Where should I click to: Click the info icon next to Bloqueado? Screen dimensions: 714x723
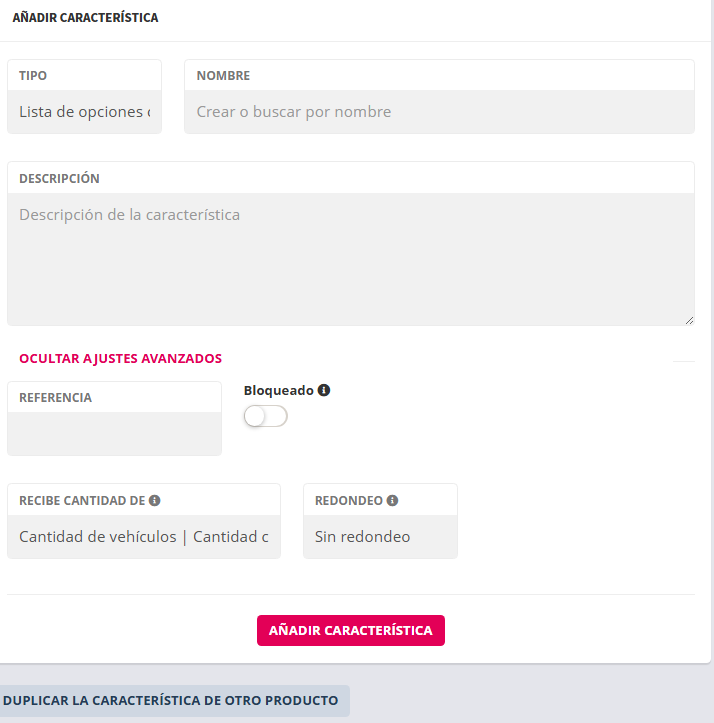pyautogui.click(x=324, y=390)
